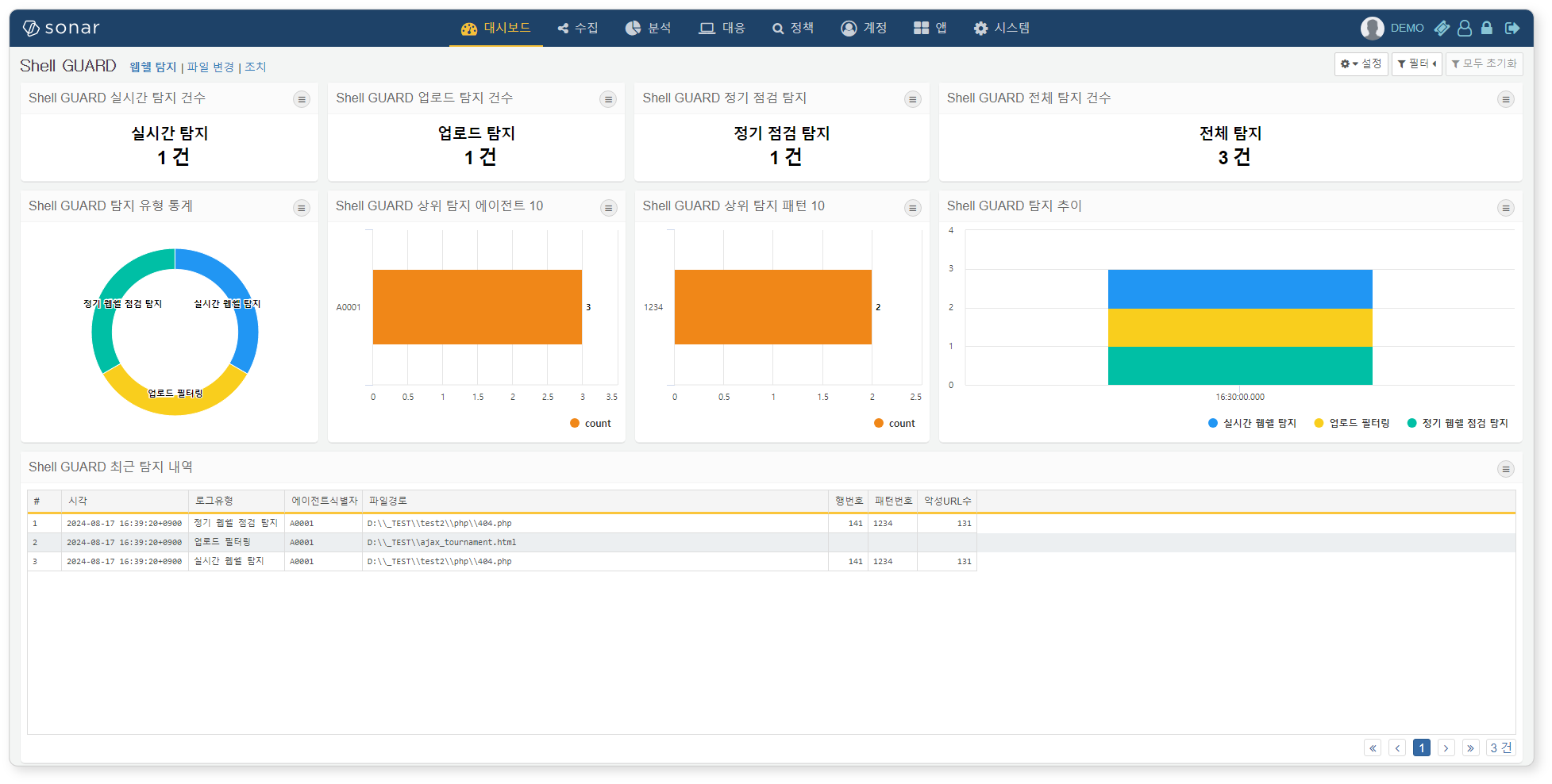This screenshot has width=1552, height=784.
Task: Sort table by 악성URL수 column header
Action: click(947, 502)
